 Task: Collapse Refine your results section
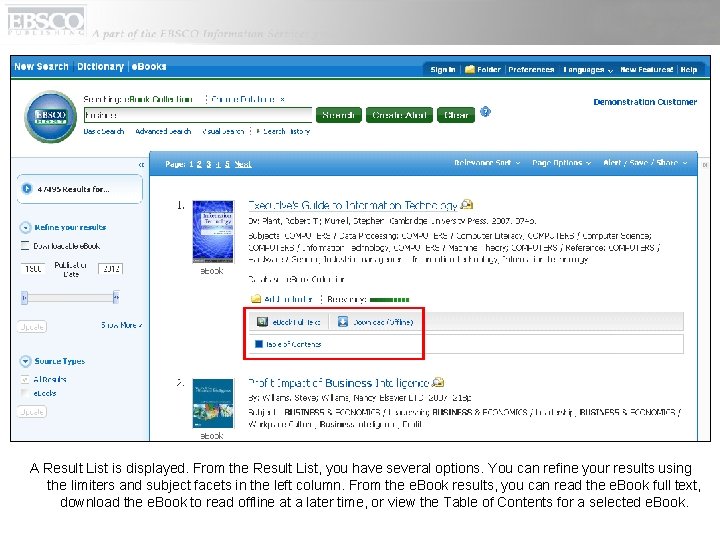click(25, 227)
